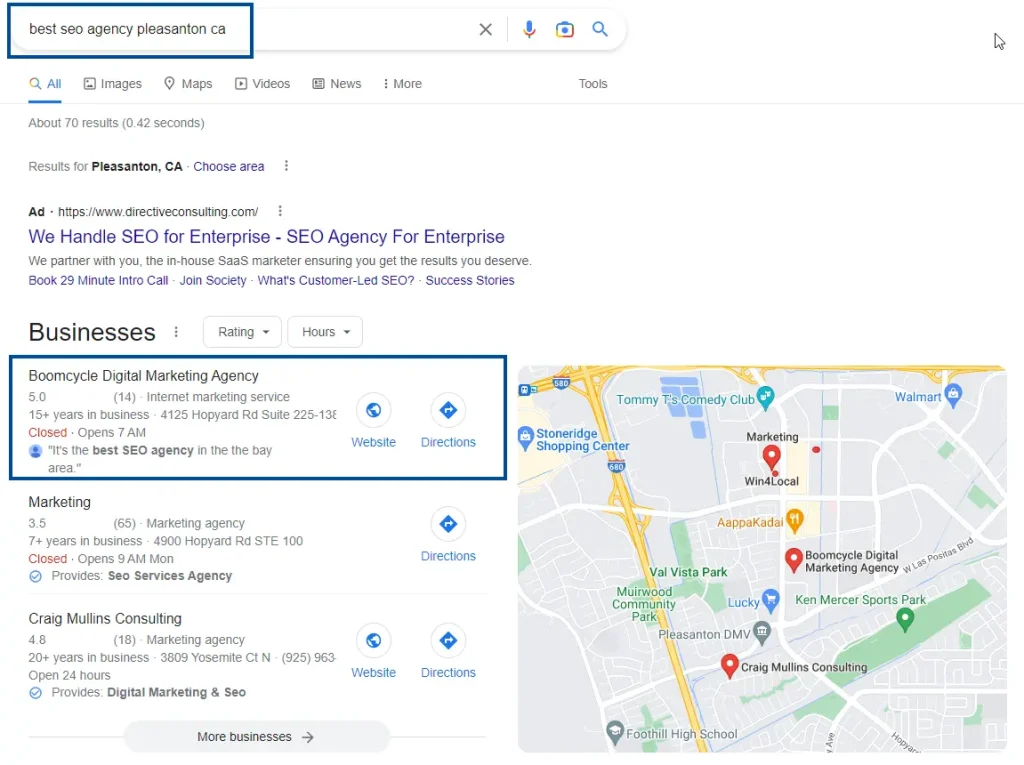Clear the search box with X icon
Image resolution: width=1024 pixels, height=765 pixels.
(x=485, y=30)
